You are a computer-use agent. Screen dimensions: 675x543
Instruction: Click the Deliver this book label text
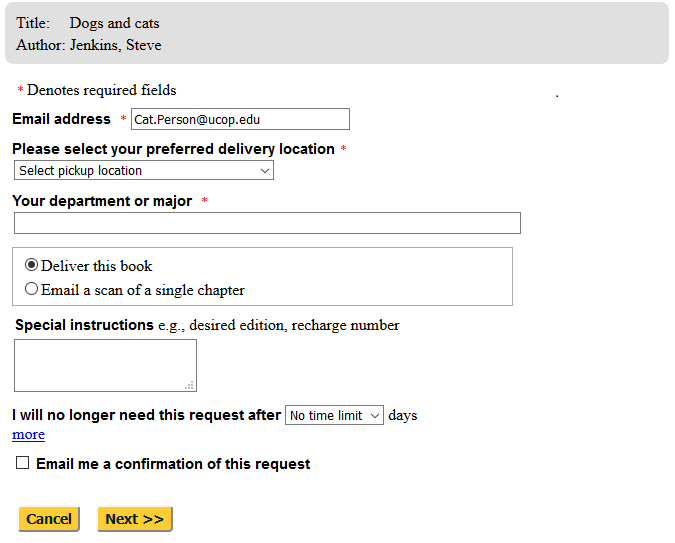click(96, 266)
